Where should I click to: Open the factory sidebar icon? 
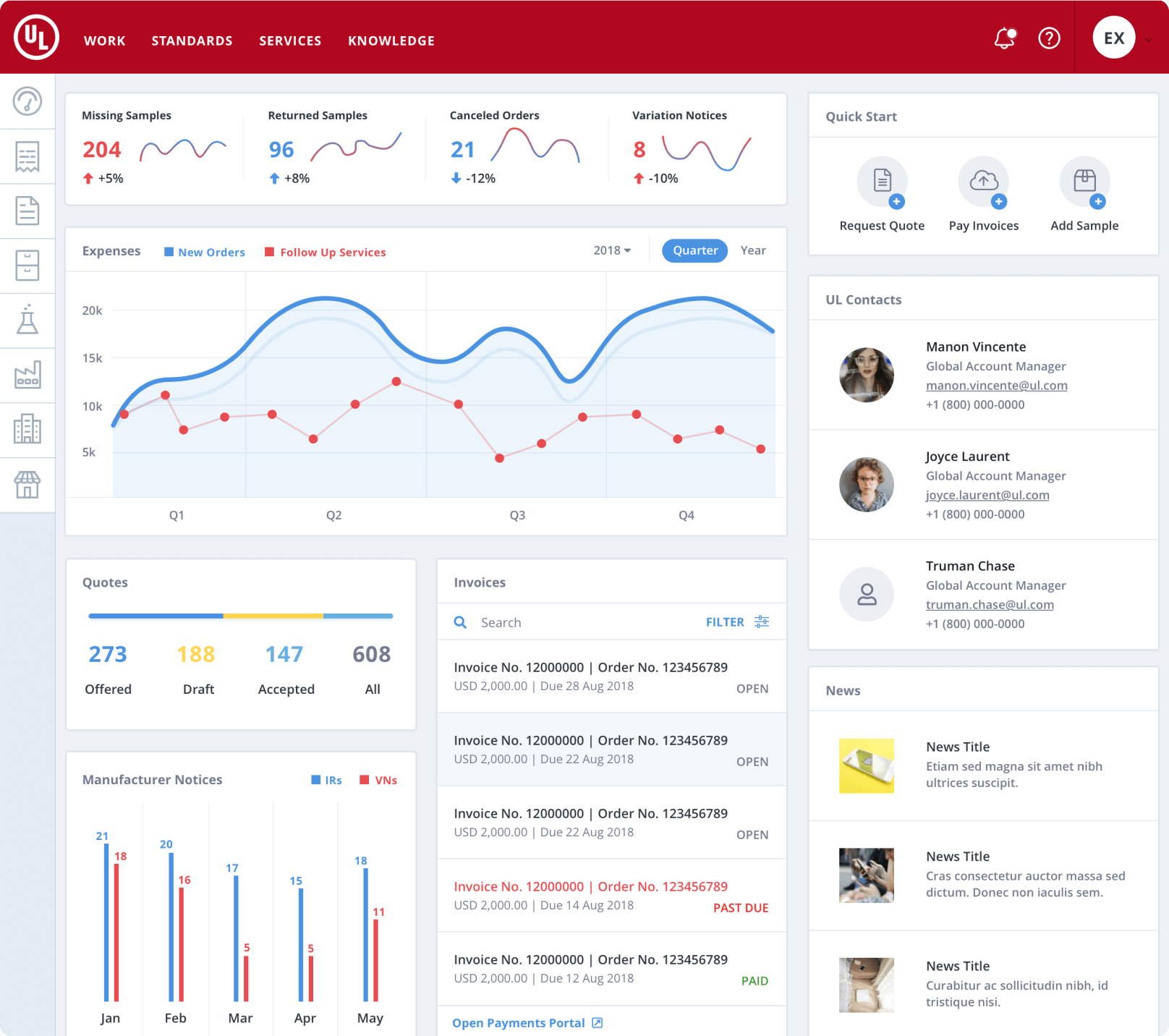pyautogui.click(x=27, y=375)
